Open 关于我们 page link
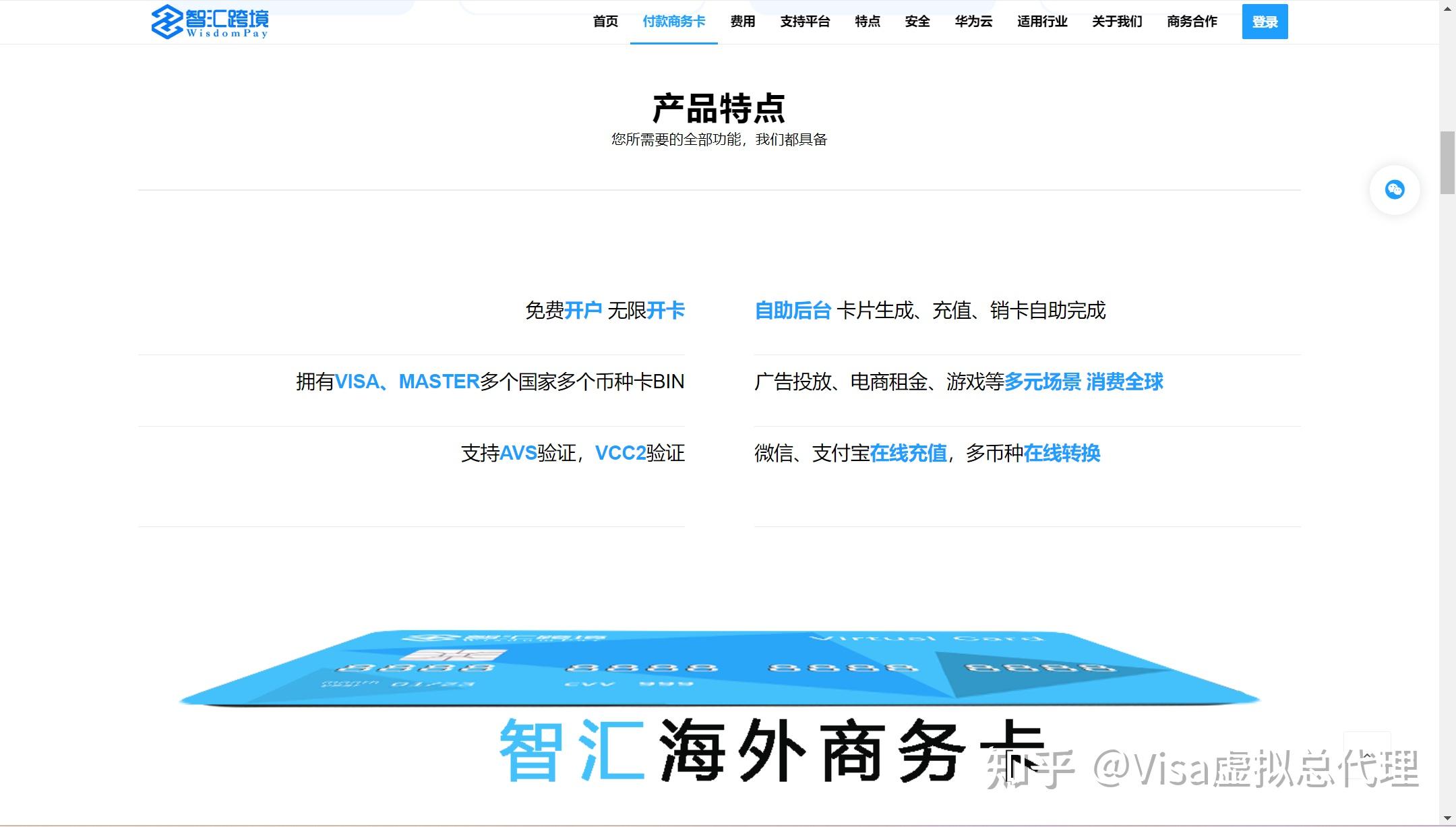This screenshot has width=1456, height=827. [1117, 22]
